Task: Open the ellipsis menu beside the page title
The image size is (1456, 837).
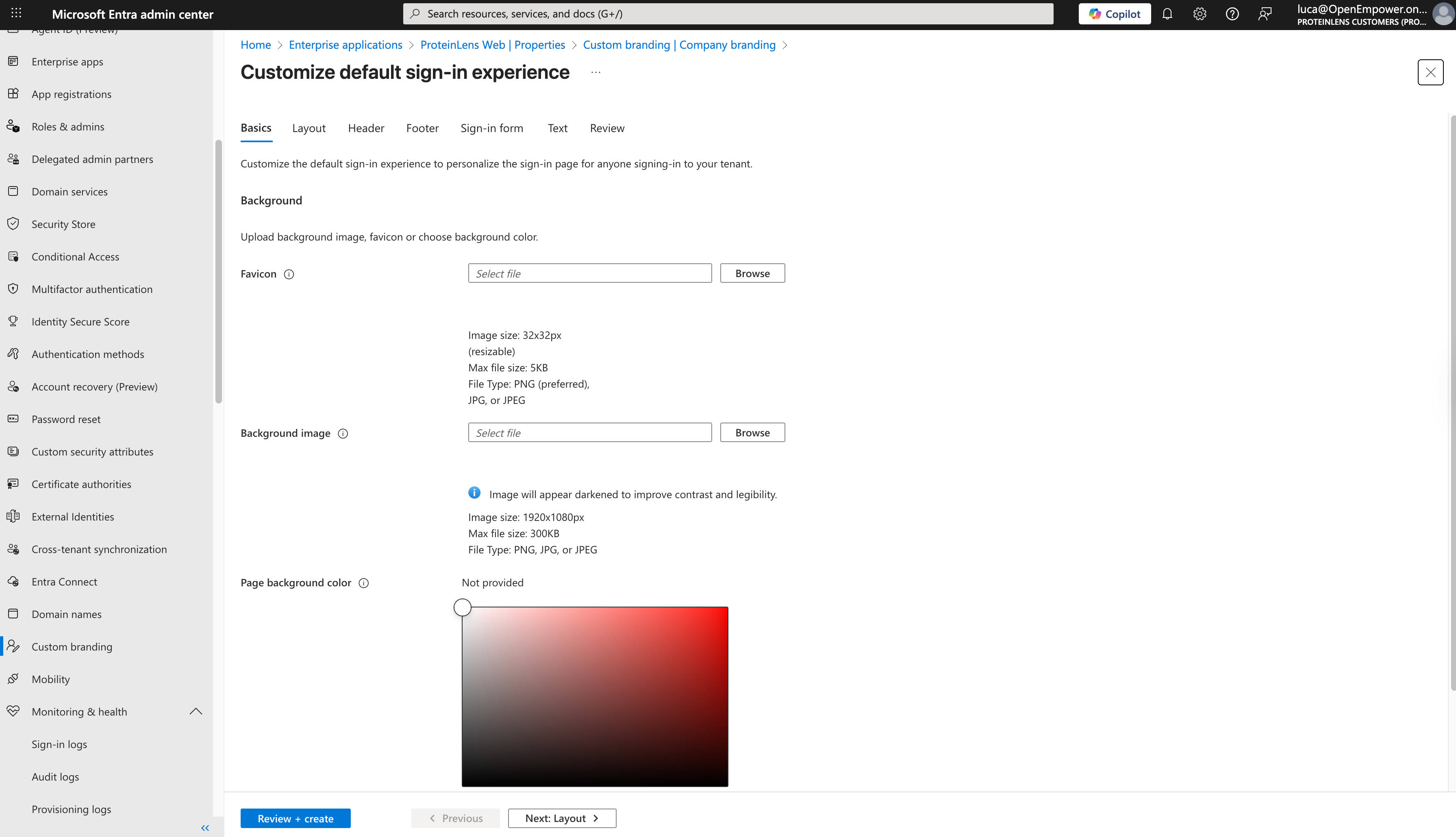Action: coord(595,71)
